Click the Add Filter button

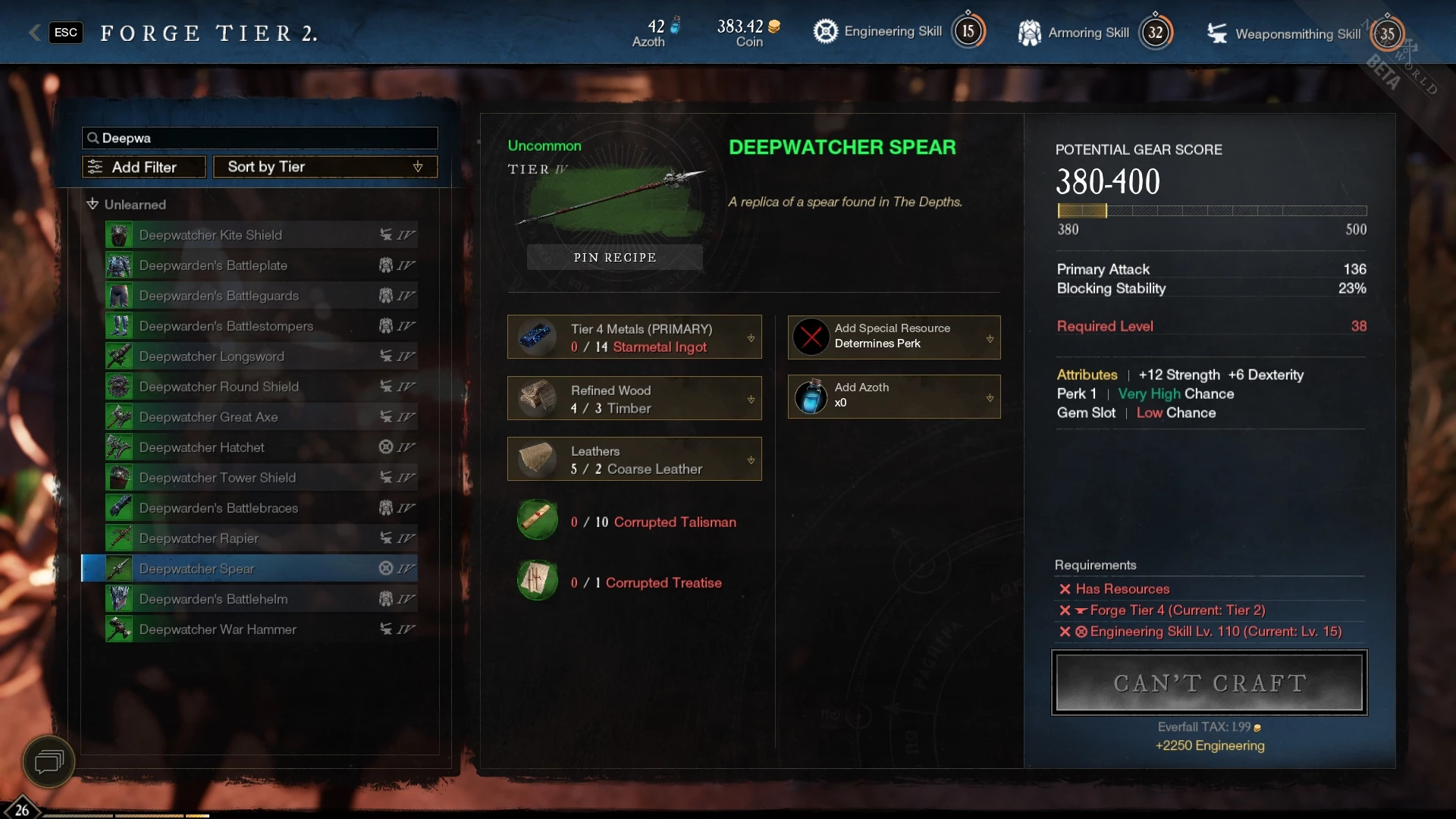[x=143, y=167]
